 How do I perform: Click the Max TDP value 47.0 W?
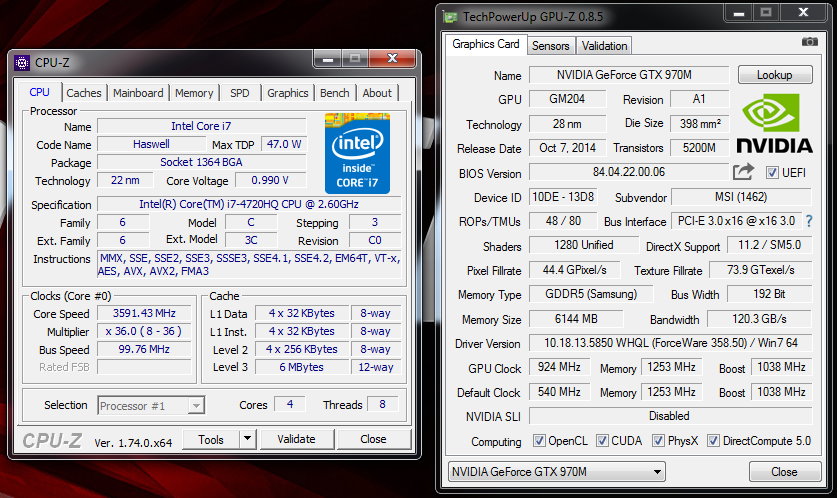[x=283, y=144]
